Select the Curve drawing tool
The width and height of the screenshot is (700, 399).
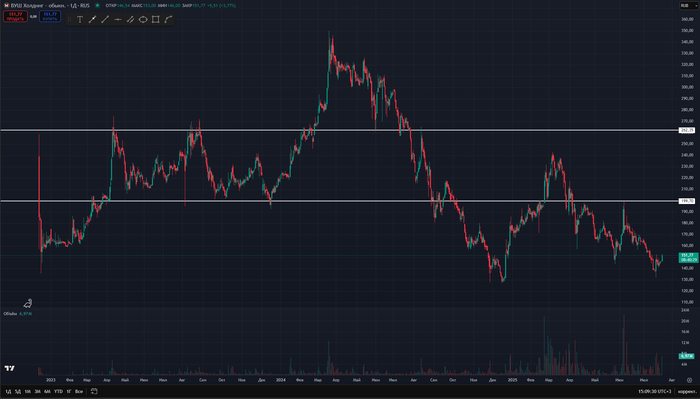click(168, 20)
